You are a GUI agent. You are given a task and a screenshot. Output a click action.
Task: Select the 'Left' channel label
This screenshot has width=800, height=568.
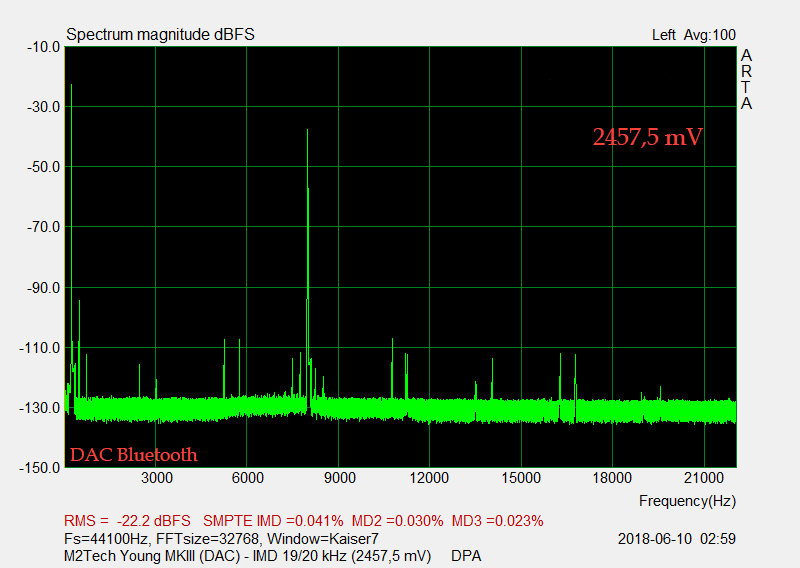(663, 35)
